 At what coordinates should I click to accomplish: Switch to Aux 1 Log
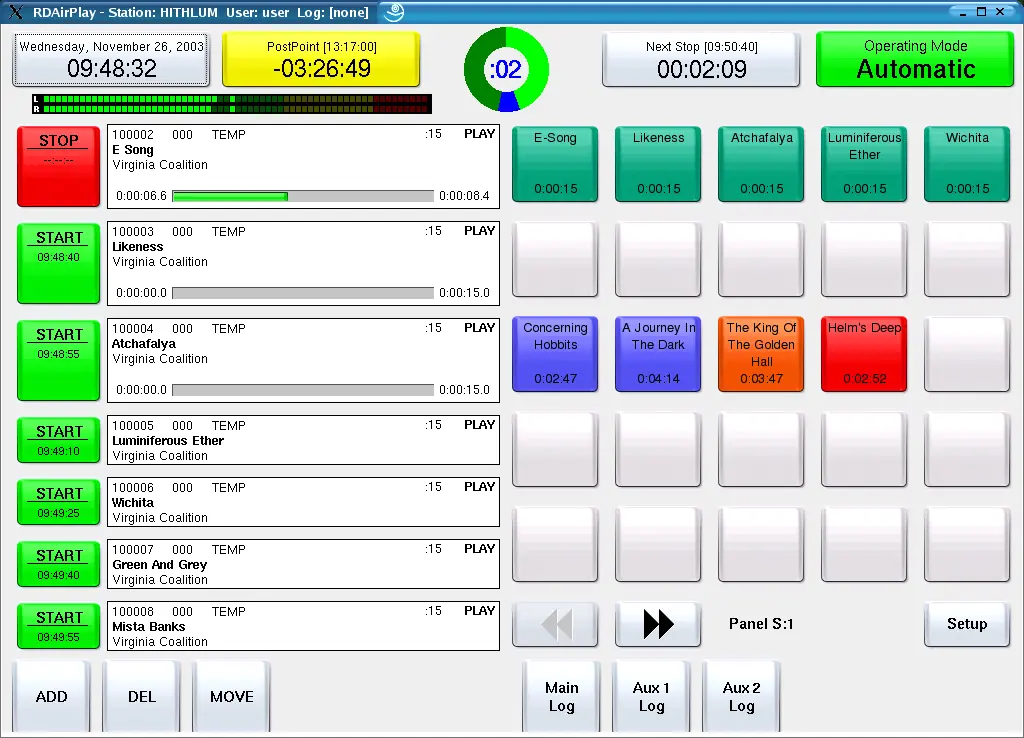[651, 697]
